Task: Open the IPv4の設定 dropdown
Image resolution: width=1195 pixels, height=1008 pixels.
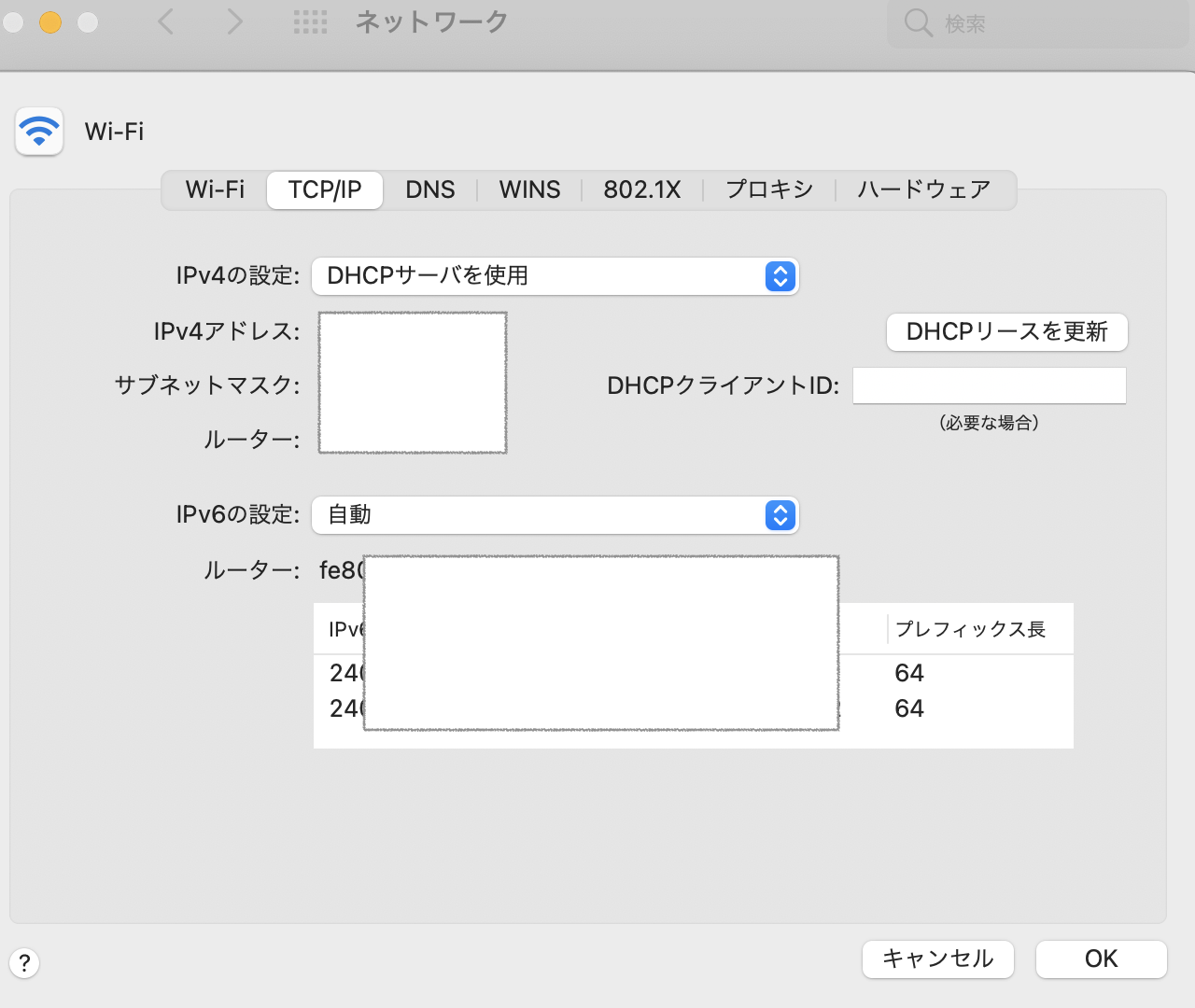Action: point(555,276)
